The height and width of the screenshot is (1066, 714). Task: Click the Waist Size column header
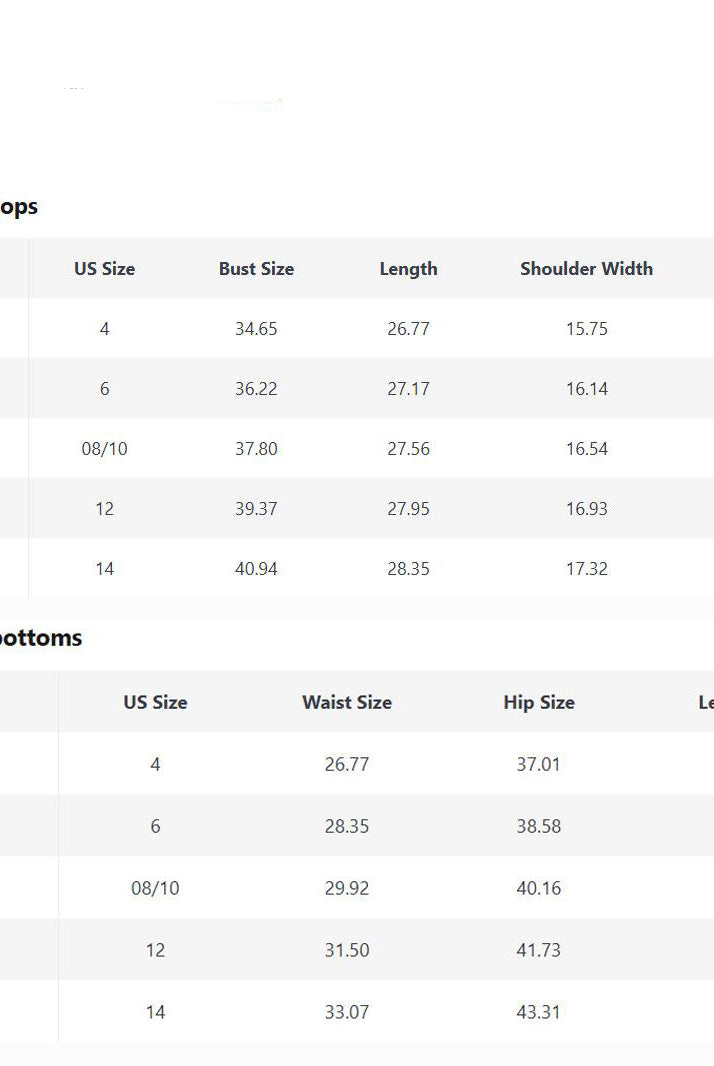[347, 702]
